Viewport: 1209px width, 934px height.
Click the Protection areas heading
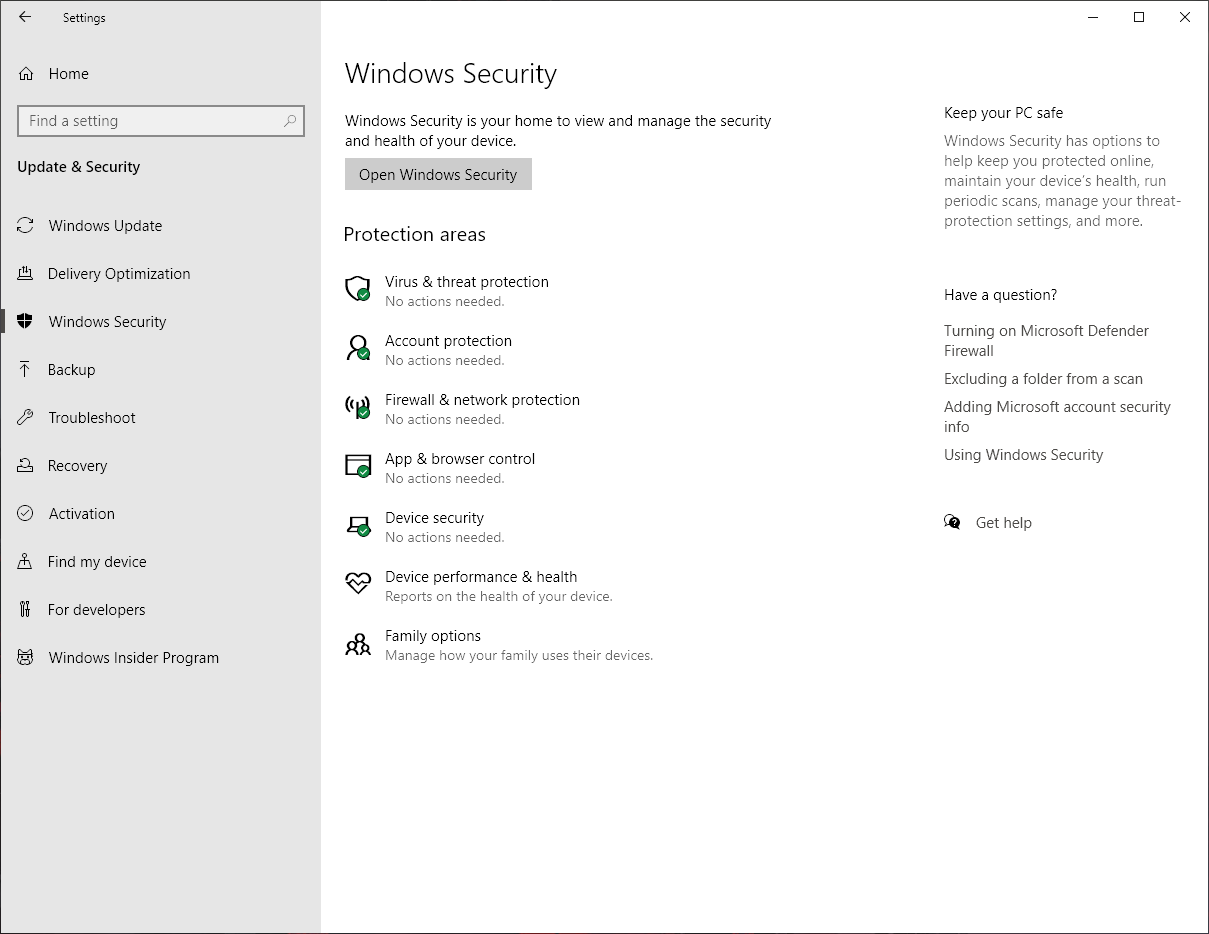tap(414, 235)
